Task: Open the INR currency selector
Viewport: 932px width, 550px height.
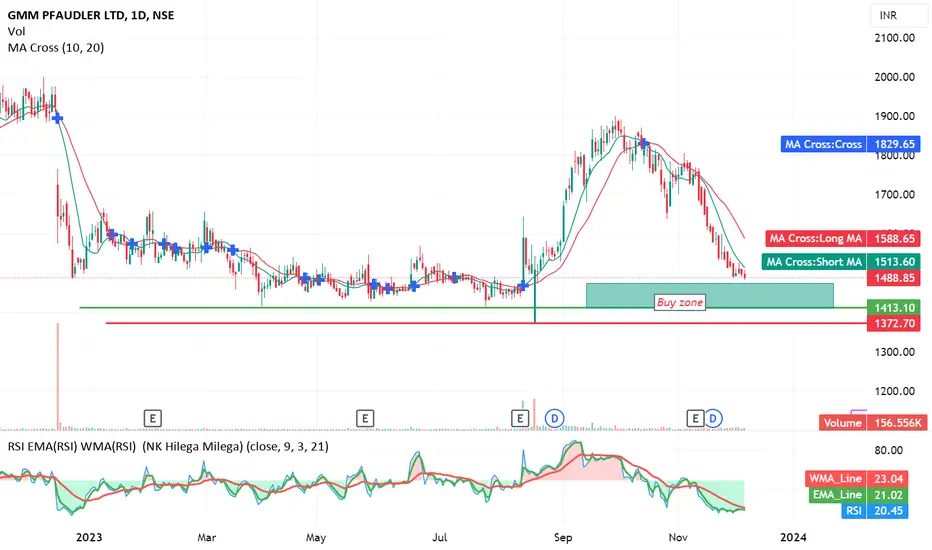Action: point(898,15)
